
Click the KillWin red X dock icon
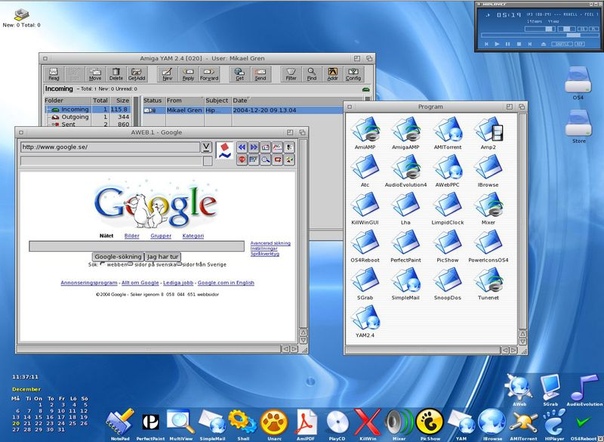coord(369,421)
